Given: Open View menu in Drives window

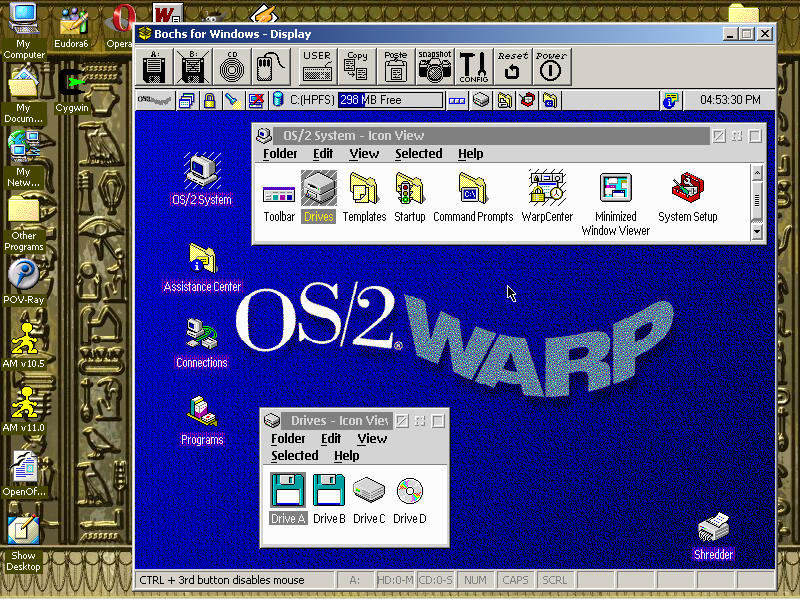Looking at the screenshot, I should 372,439.
